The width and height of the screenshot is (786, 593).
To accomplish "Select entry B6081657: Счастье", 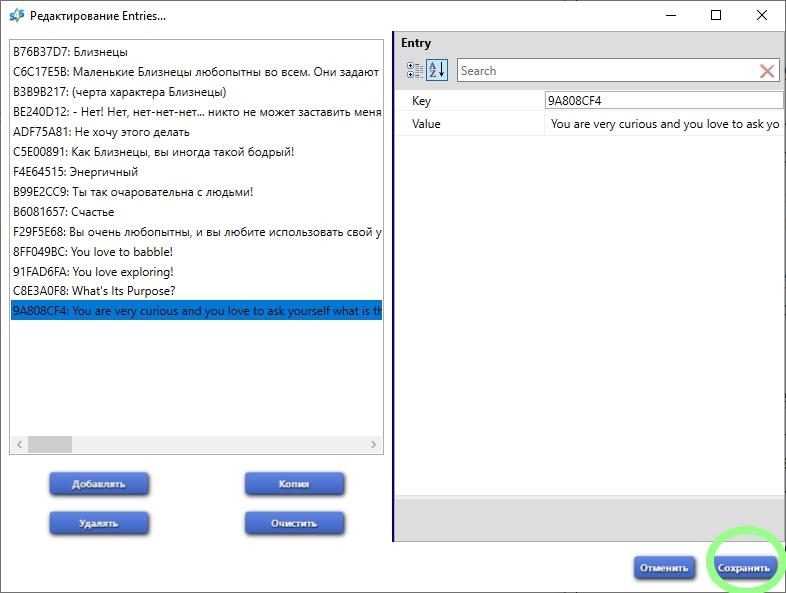I will (63, 212).
